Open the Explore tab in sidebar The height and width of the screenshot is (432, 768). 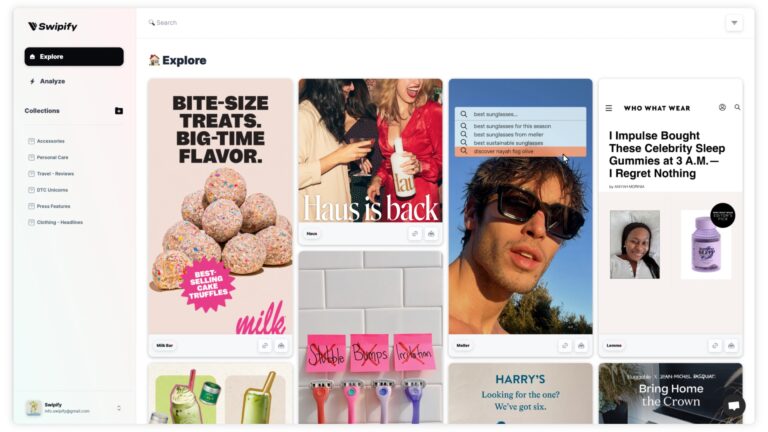pyautogui.click(x=74, y=57)
